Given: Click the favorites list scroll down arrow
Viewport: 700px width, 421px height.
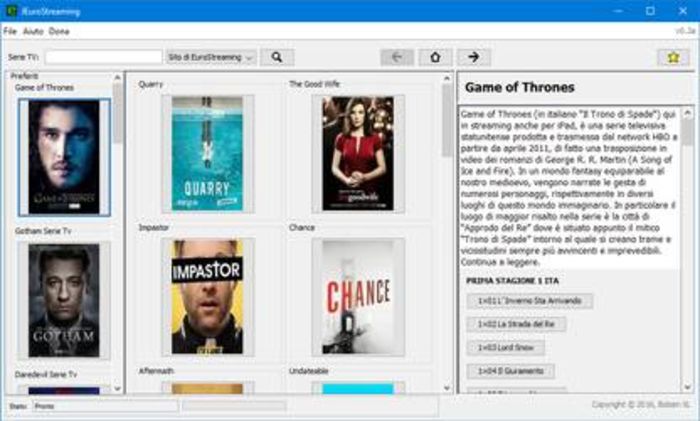Looking at the screenshot, I should click(117, 388).
